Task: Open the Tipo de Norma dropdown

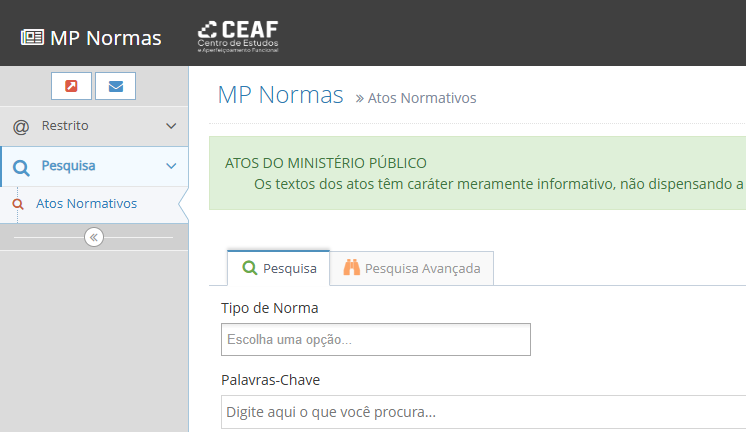Action: click(x=376, y=340)
